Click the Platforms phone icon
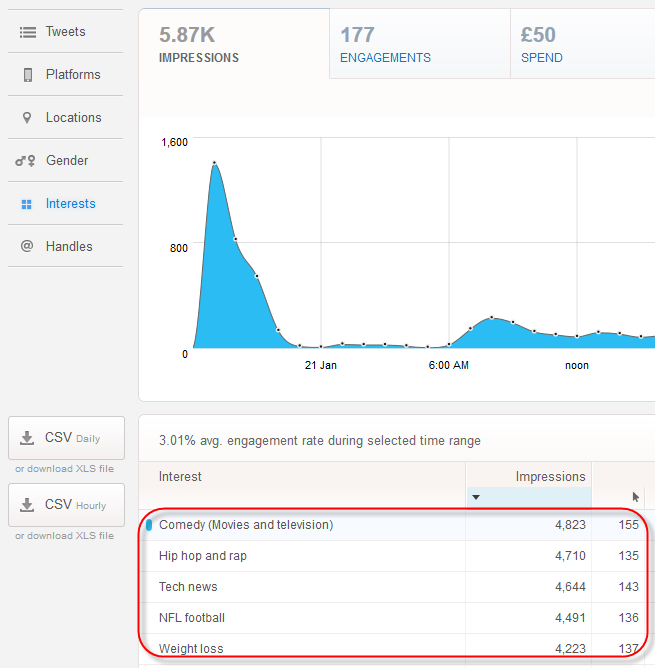Viewport: 655px width, 668px height. click(27, 75)
